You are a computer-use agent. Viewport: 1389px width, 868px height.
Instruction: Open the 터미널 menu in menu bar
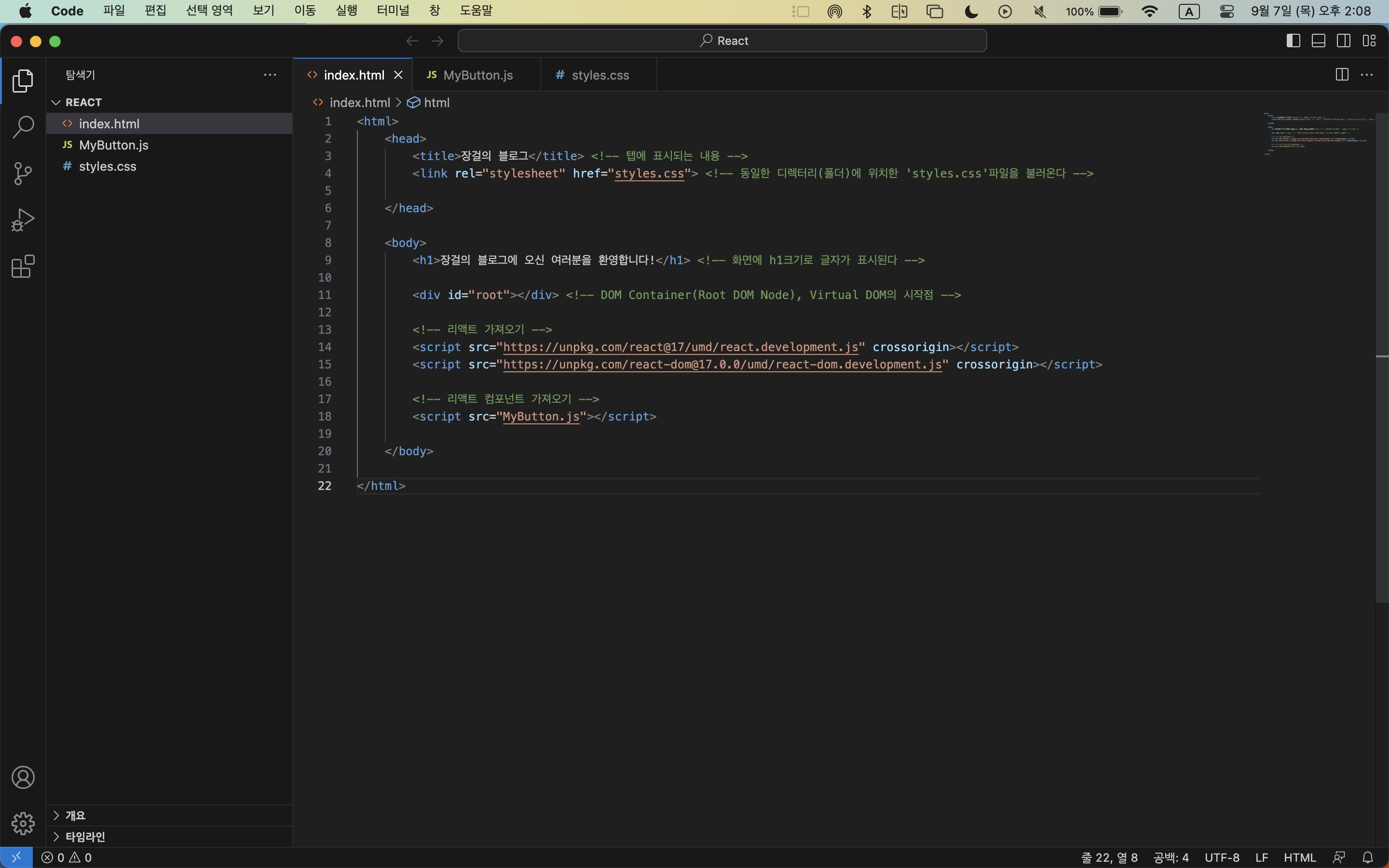click(x=393, y=10)
